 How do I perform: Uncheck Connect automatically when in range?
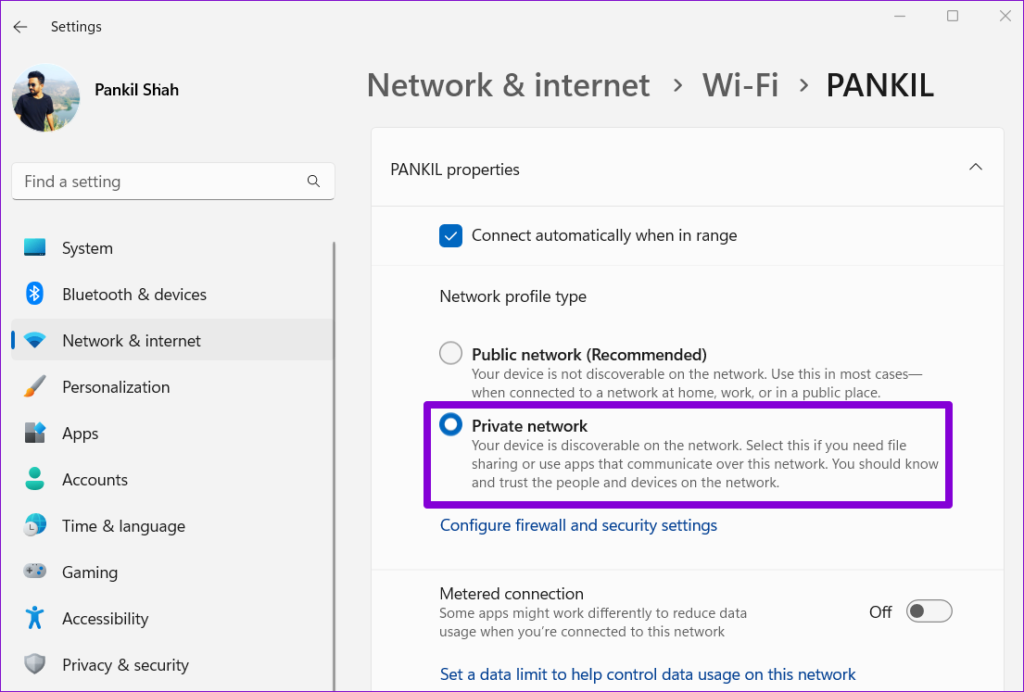pos(451,236)
